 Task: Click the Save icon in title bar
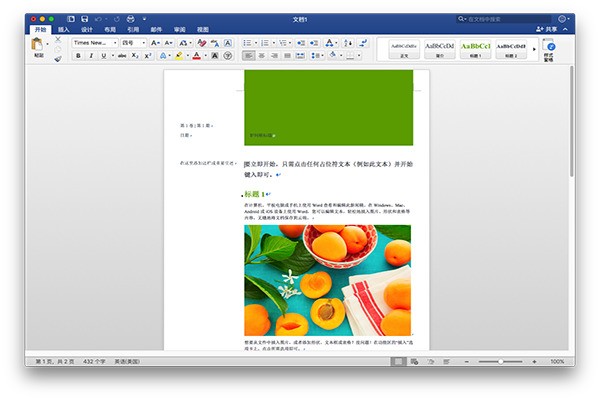pos(84,18)
